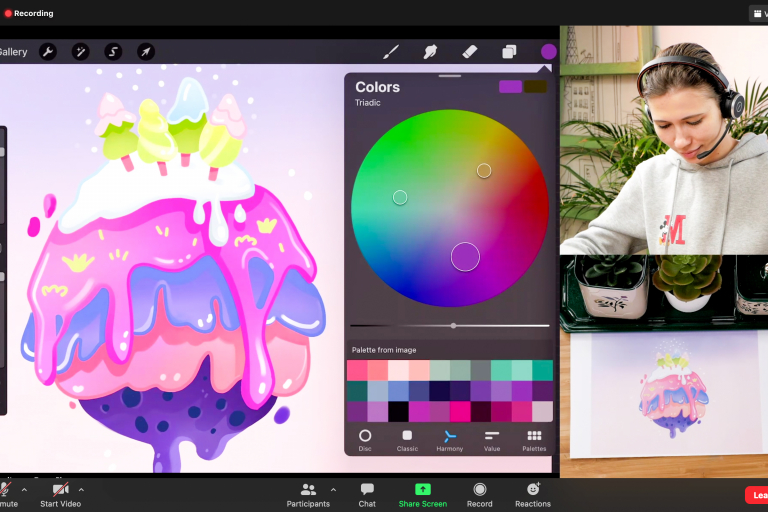768x512 pixels.
Task: Click the green Share Screen button
Action: point(422,493)
